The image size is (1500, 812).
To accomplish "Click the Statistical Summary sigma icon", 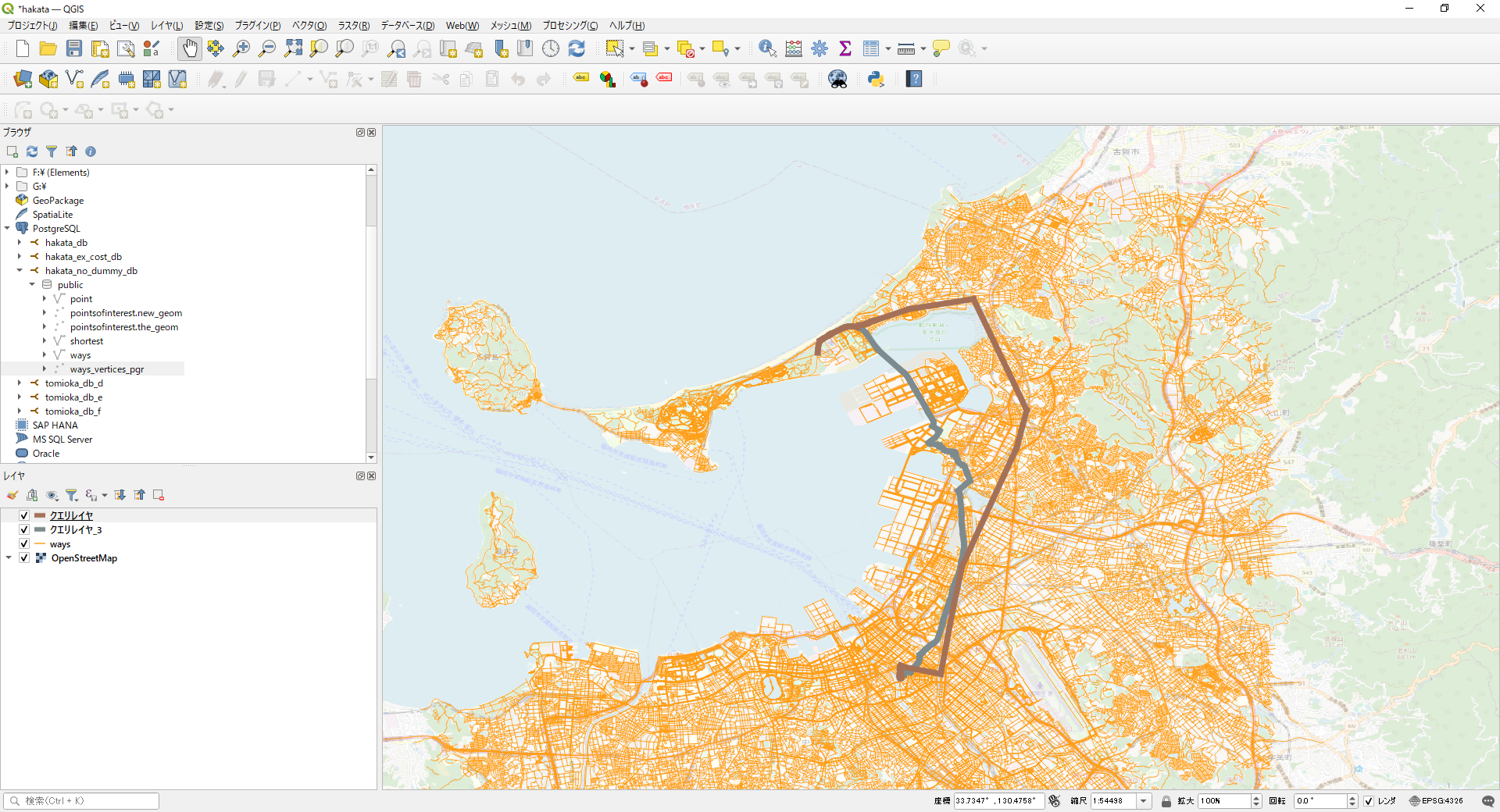I will point(845,48).
